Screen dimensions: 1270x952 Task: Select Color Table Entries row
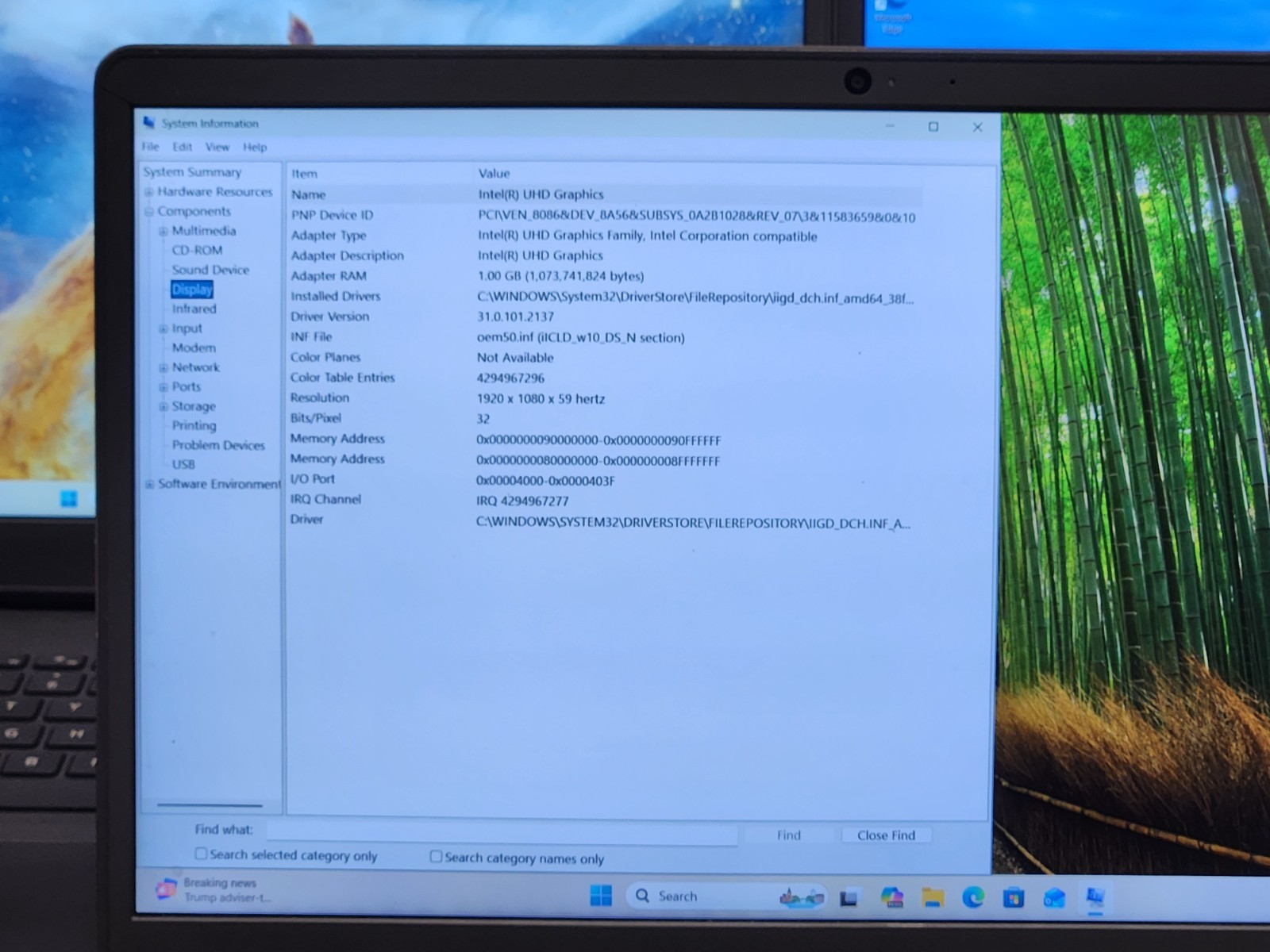(x=605, y=378)
